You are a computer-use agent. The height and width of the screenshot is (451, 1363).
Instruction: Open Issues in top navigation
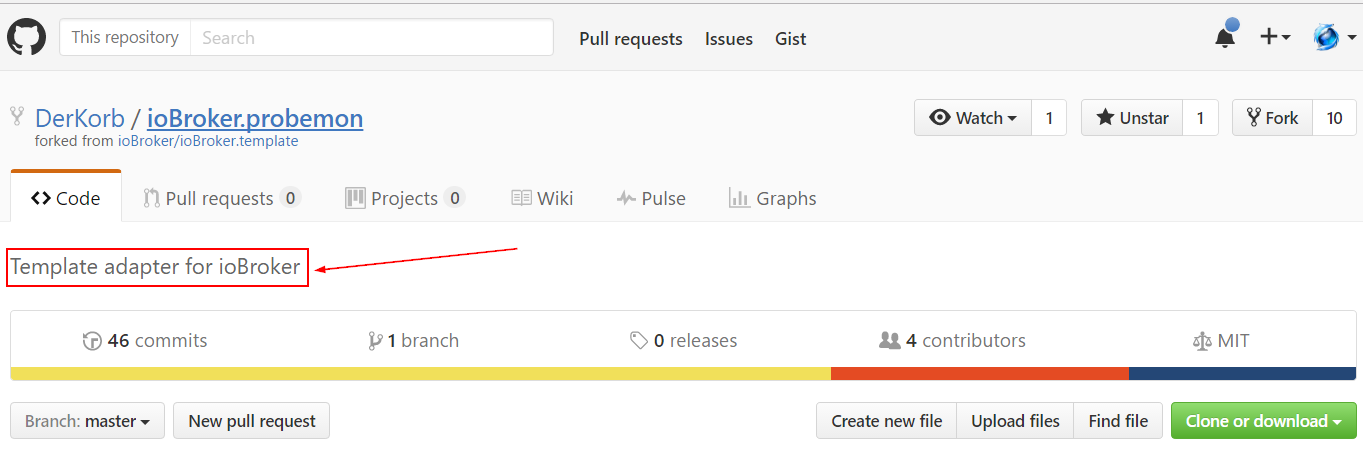click(x=729, y=39)
